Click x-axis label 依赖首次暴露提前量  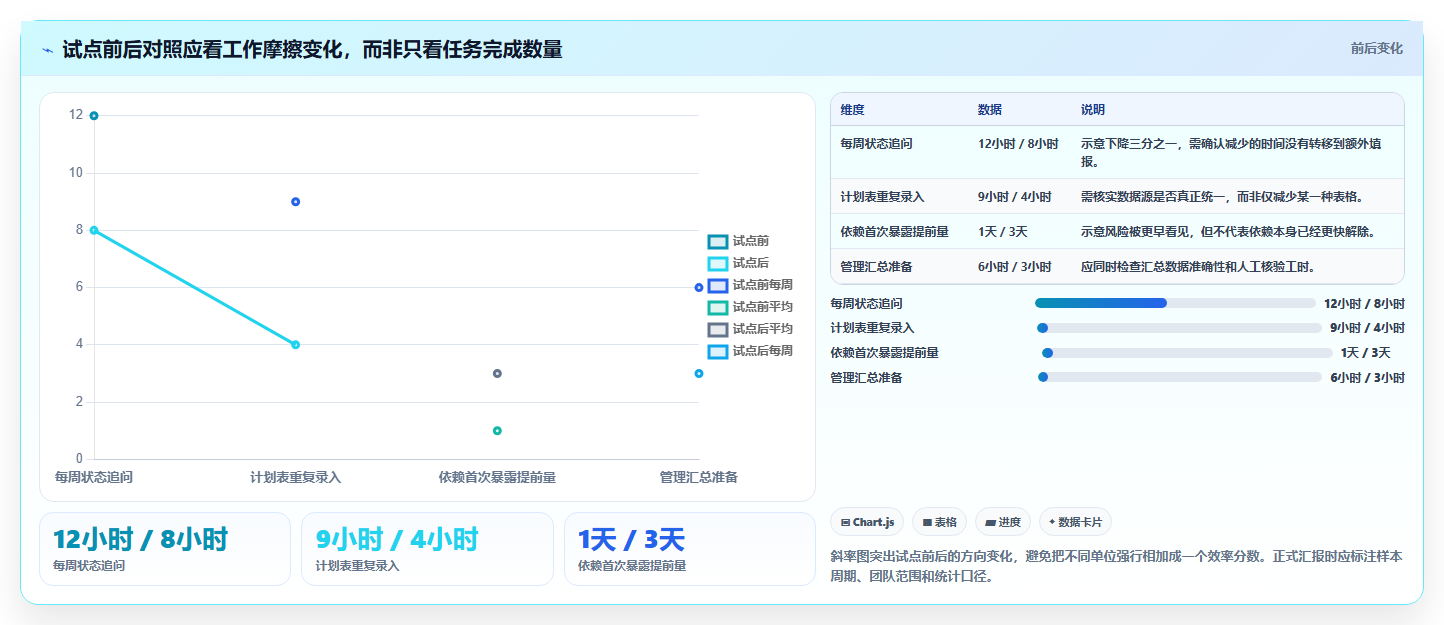tap(497, 478)
